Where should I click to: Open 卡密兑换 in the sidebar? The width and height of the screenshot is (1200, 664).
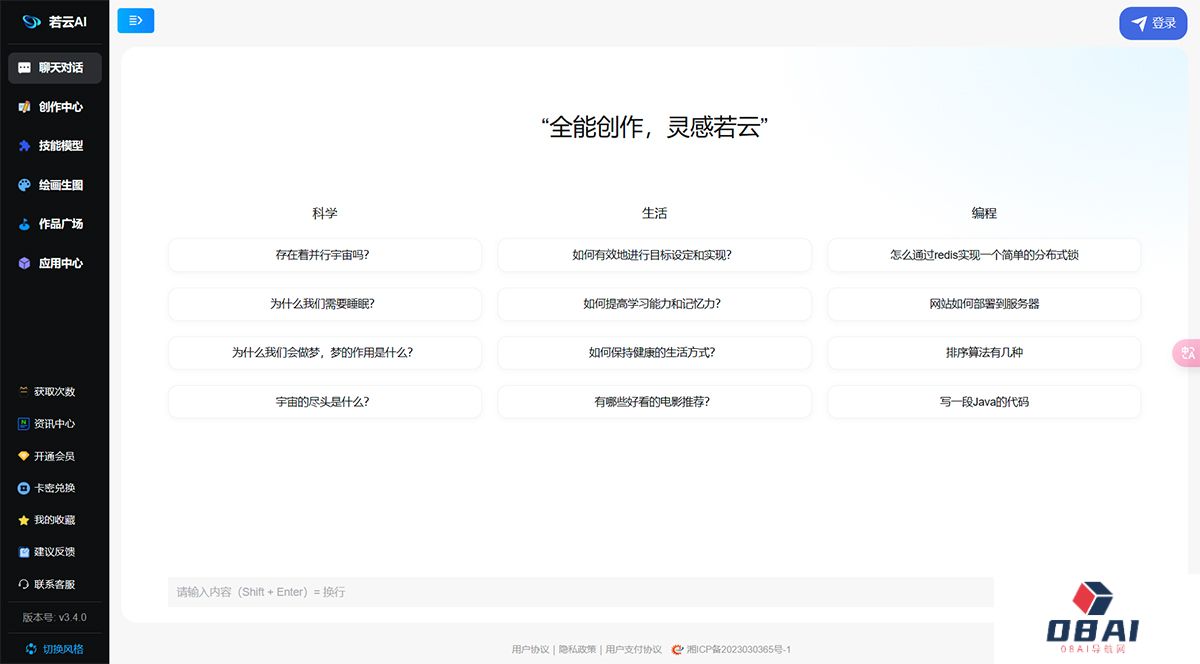point(54,488)
